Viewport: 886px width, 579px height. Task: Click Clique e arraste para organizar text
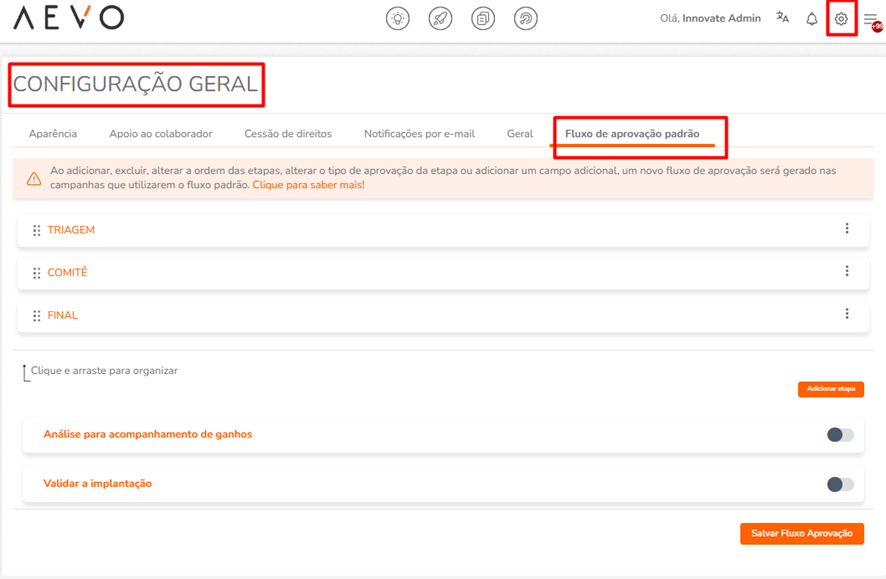[x=105, y=371]
